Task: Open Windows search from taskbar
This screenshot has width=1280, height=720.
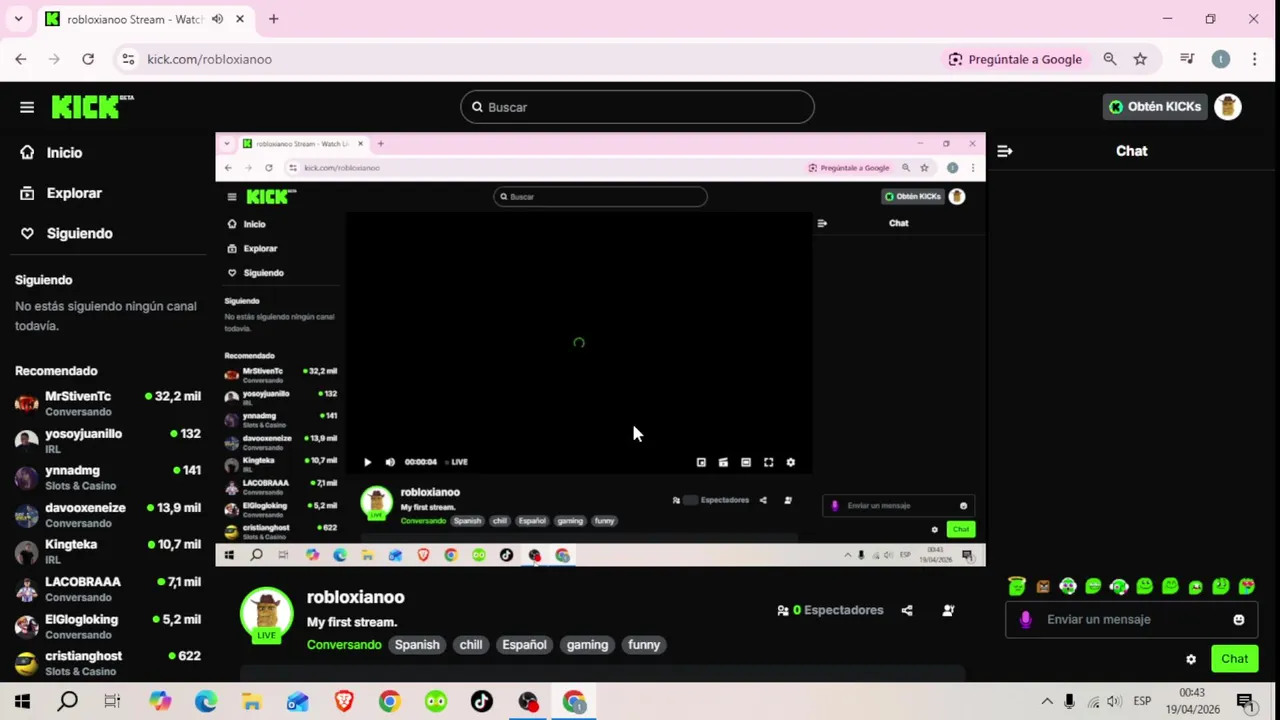Action: pos(68,702)
